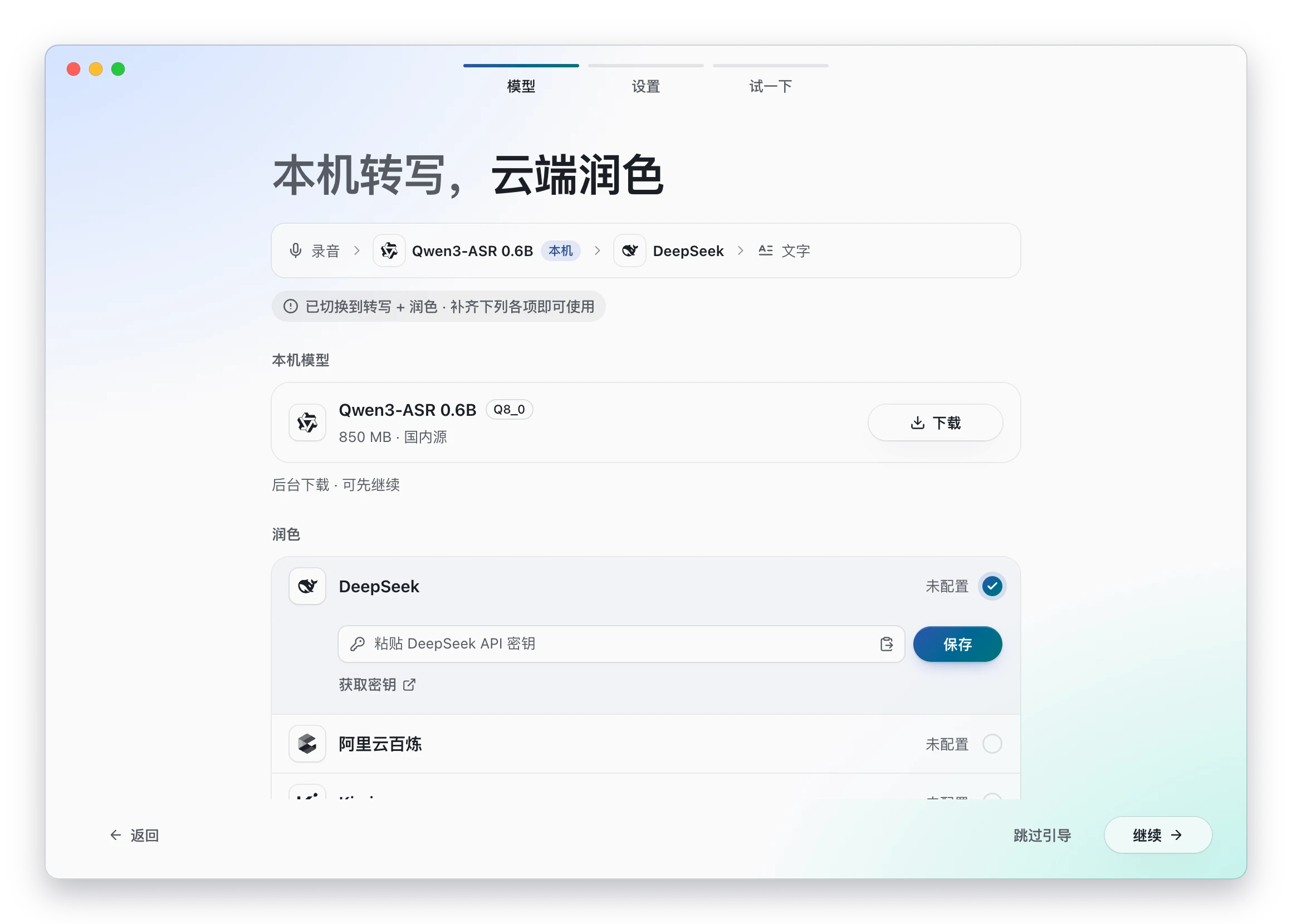Click the Qwen logo in the pipeline bar

[x=389, y=250]
